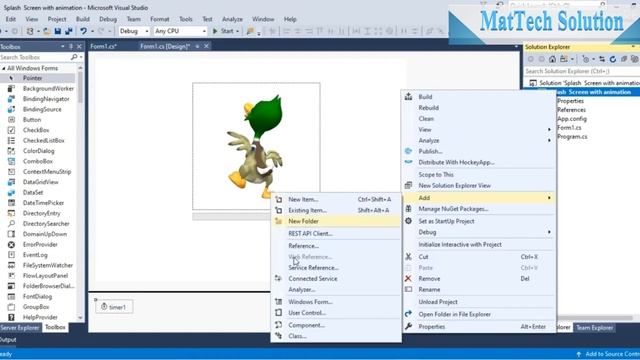
Task: Select the DateTimePicker toolbox item
Action: point(43,203)
